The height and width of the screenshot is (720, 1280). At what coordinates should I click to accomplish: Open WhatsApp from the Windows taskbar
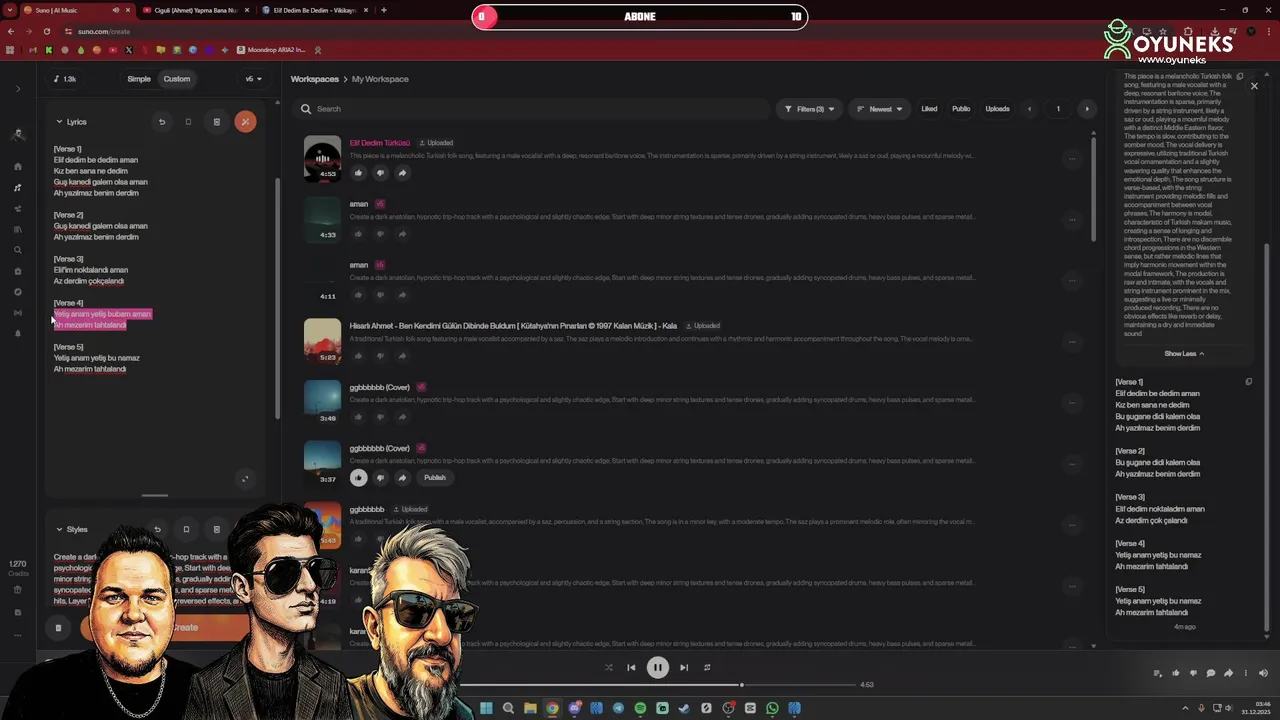[772, 708]
